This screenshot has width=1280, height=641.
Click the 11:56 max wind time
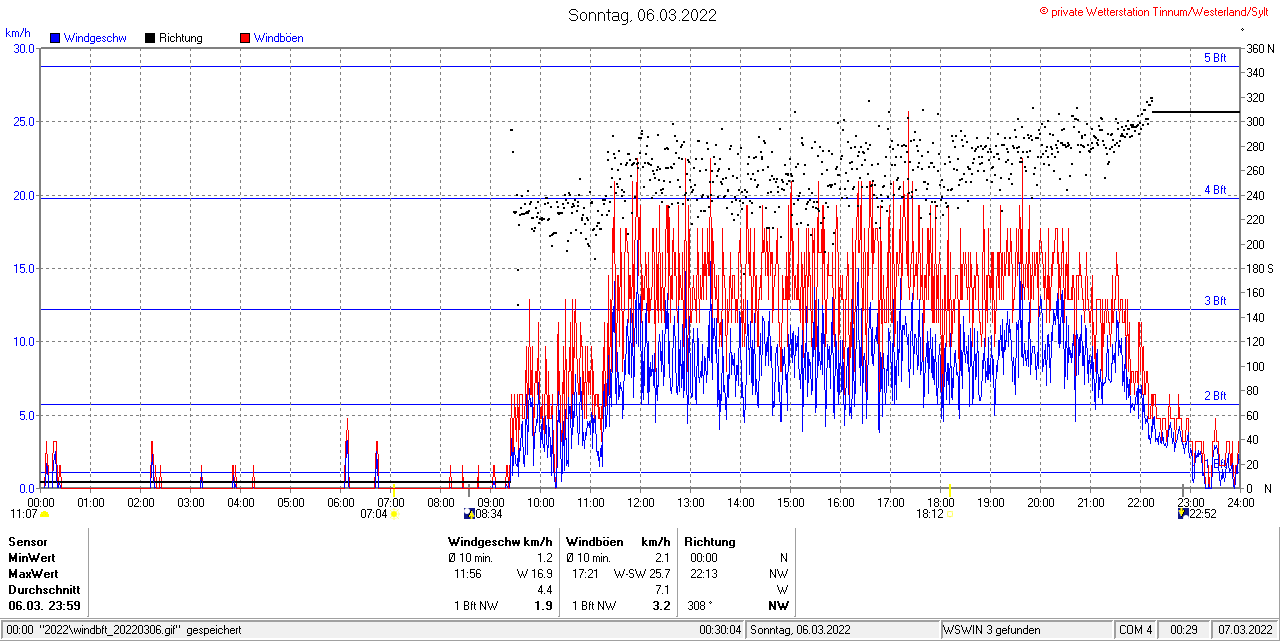click(x=468, y=574)
